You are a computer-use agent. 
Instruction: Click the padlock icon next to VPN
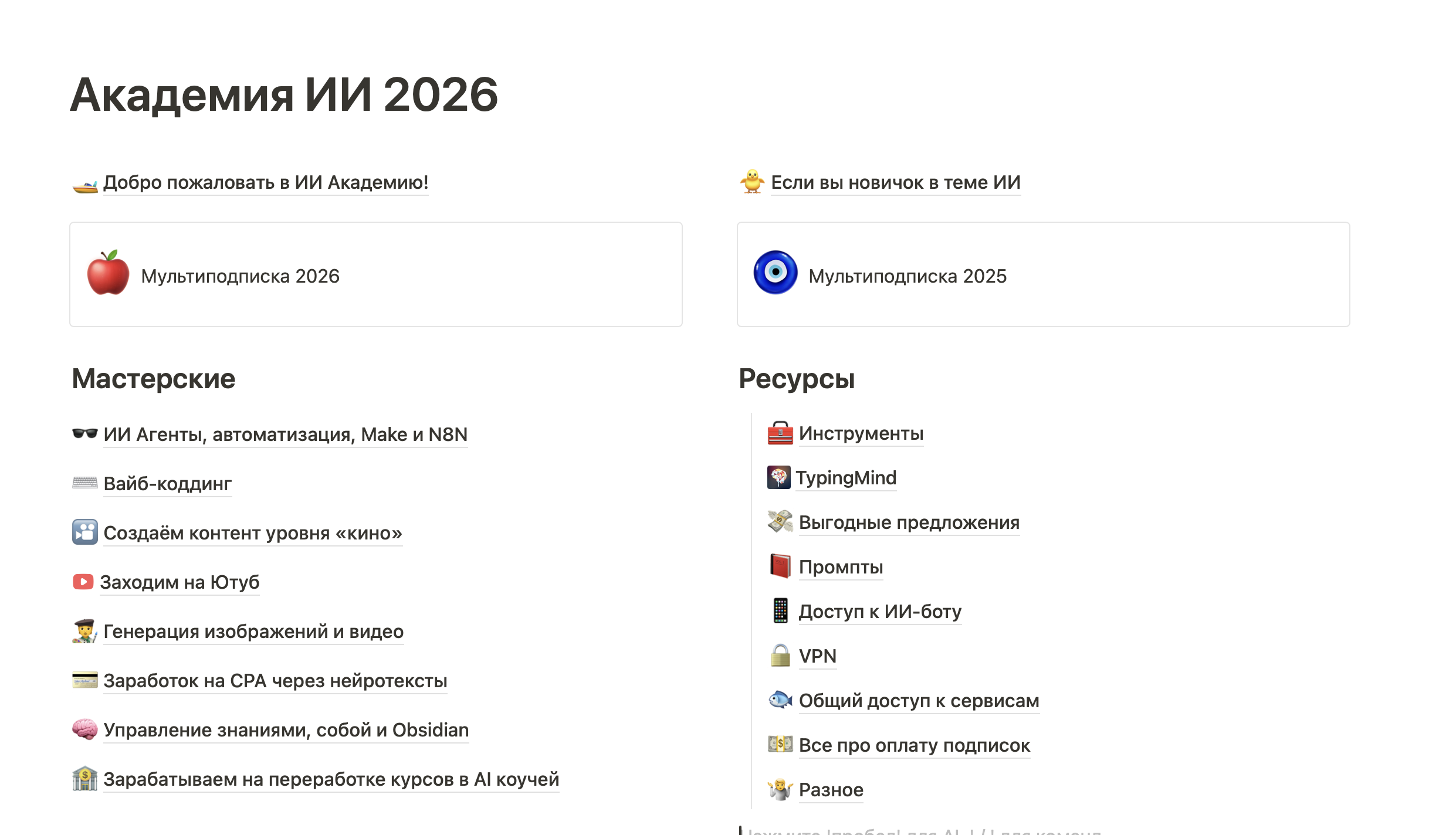[780, 656]
